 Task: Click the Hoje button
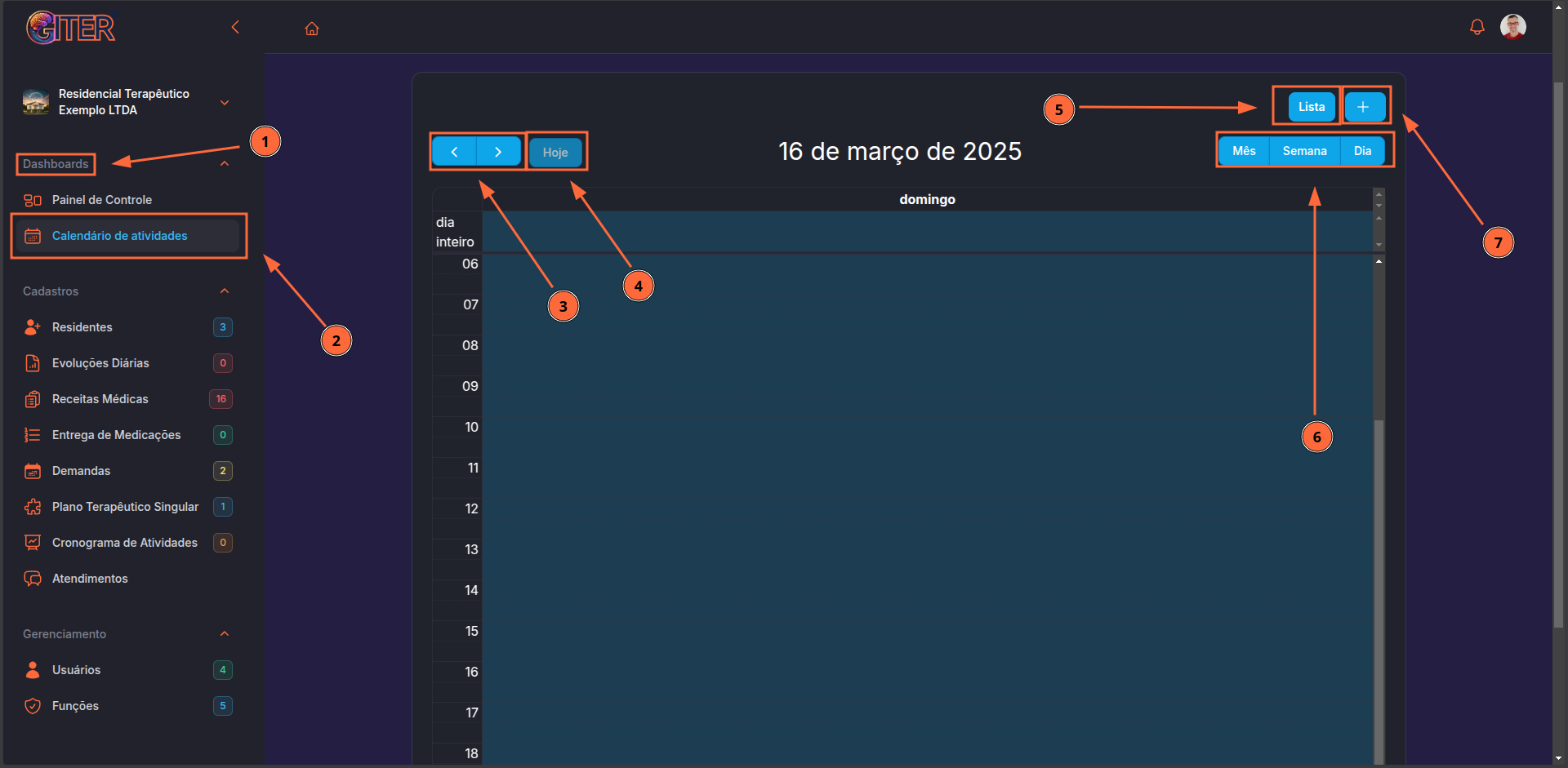click(x=555, y=153)
